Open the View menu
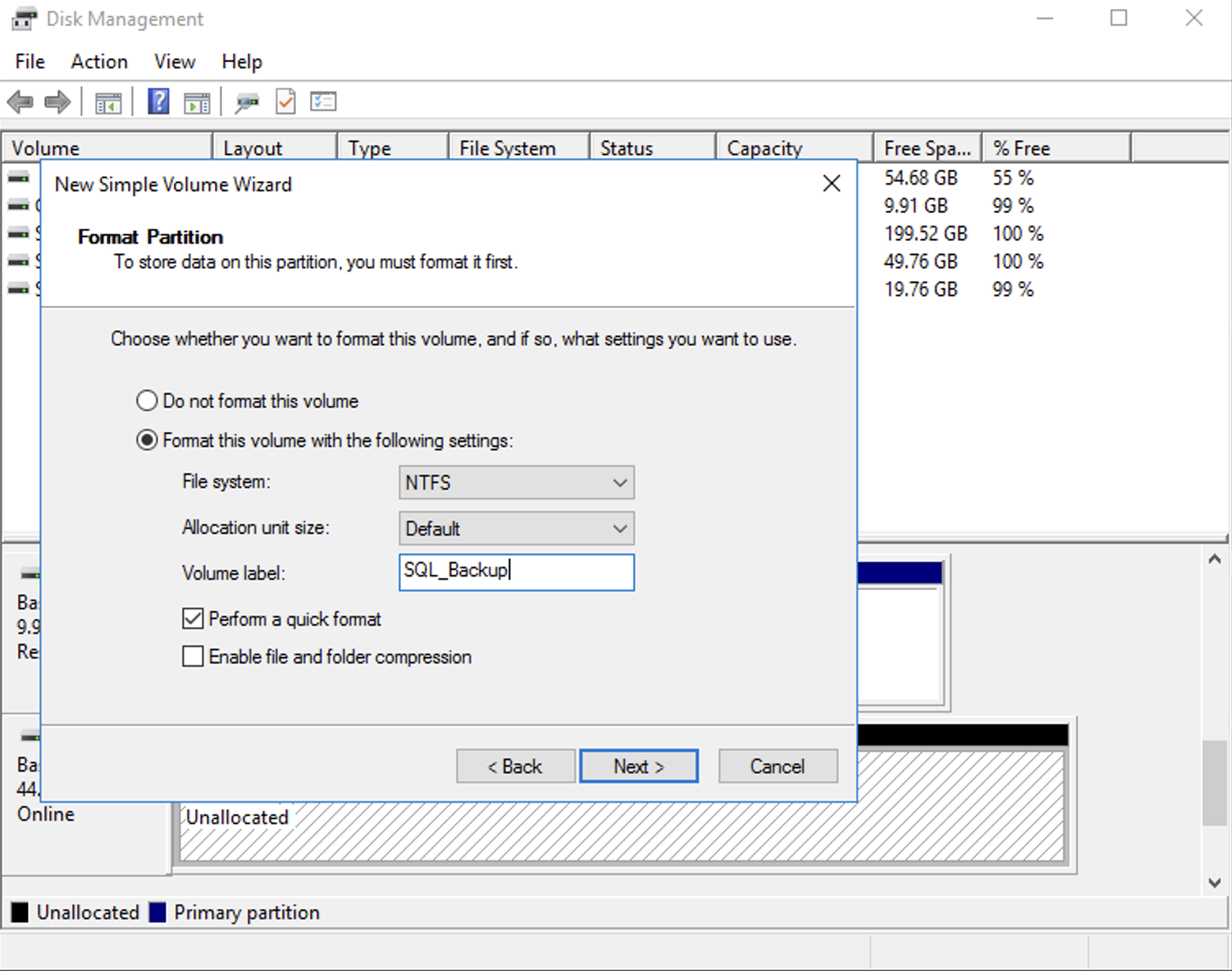 click(174, 62)
